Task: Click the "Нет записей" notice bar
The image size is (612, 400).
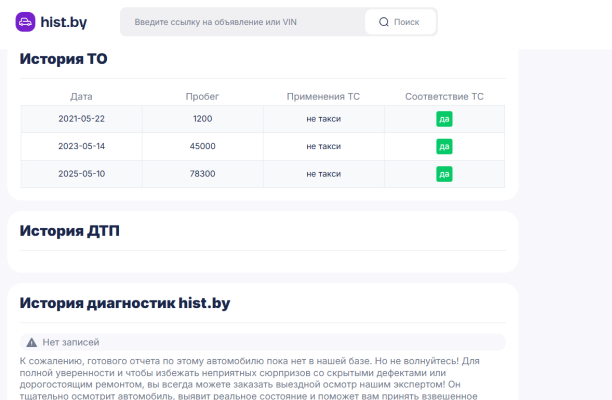Action: click(262, 342)
